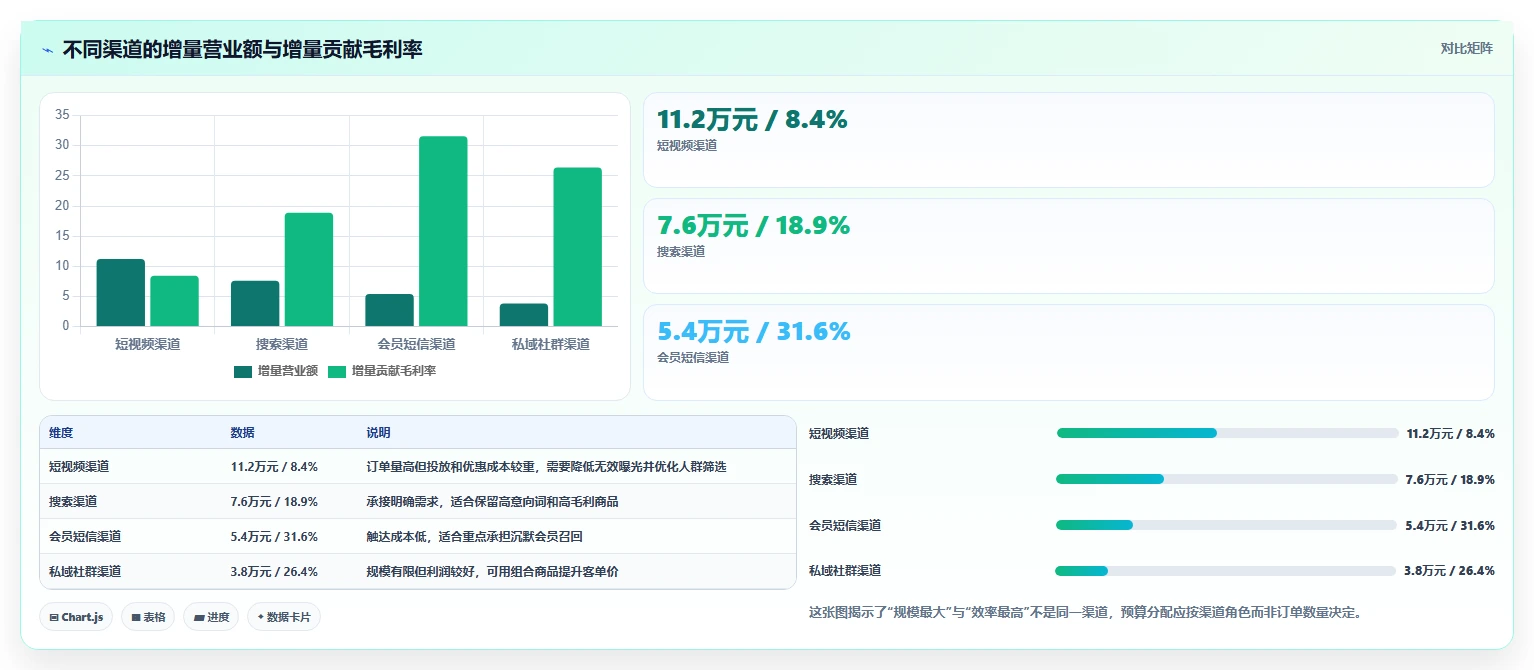Click table cell 5.4万元 / 31.6%

[x=274, y=536]
